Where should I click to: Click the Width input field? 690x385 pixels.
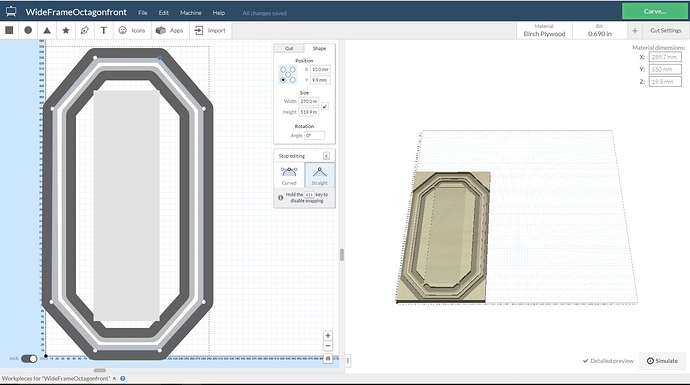(x=309, y=102)
